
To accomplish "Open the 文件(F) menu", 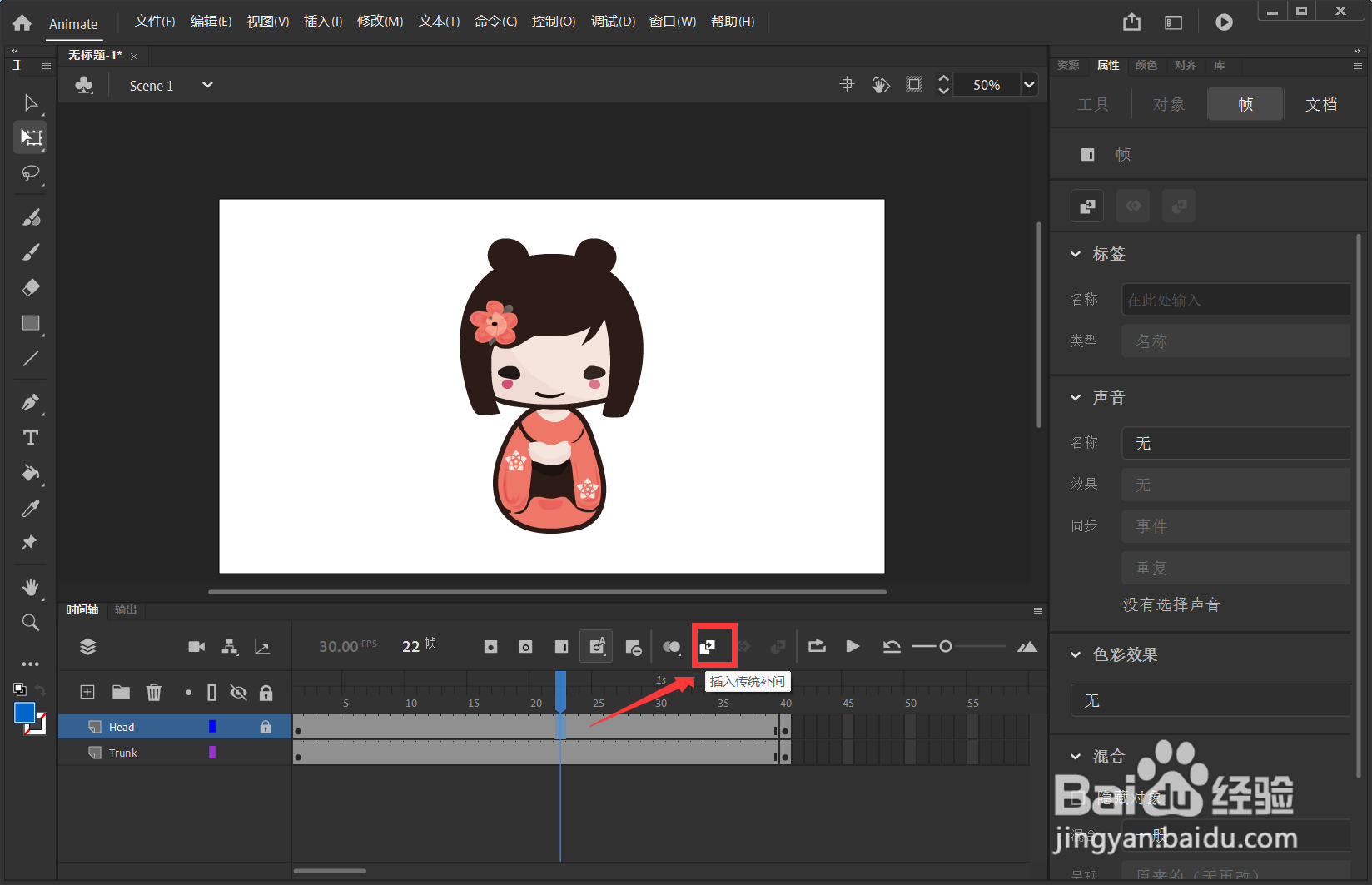I will 155,22.
